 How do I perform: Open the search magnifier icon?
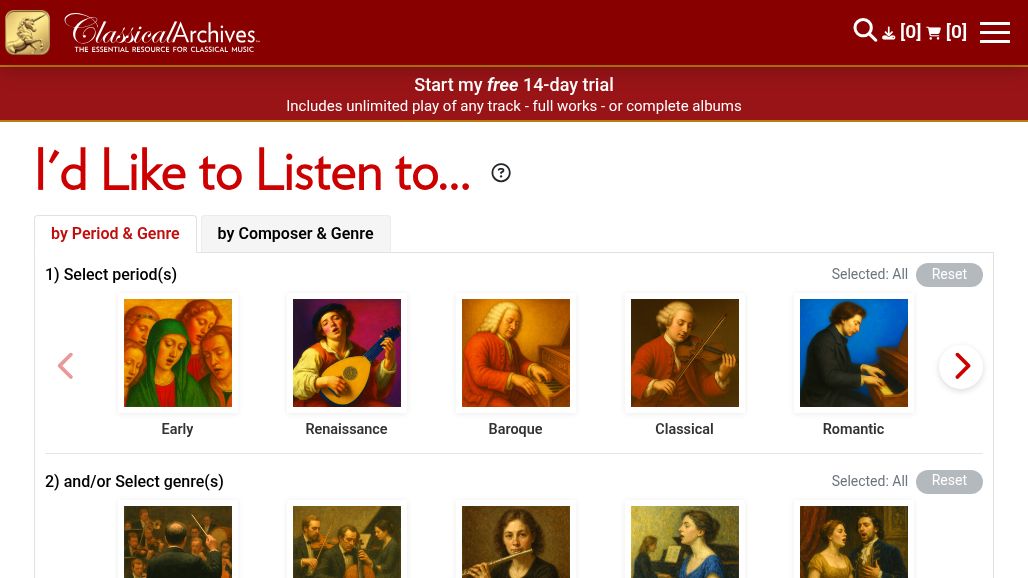click(864, 31)
